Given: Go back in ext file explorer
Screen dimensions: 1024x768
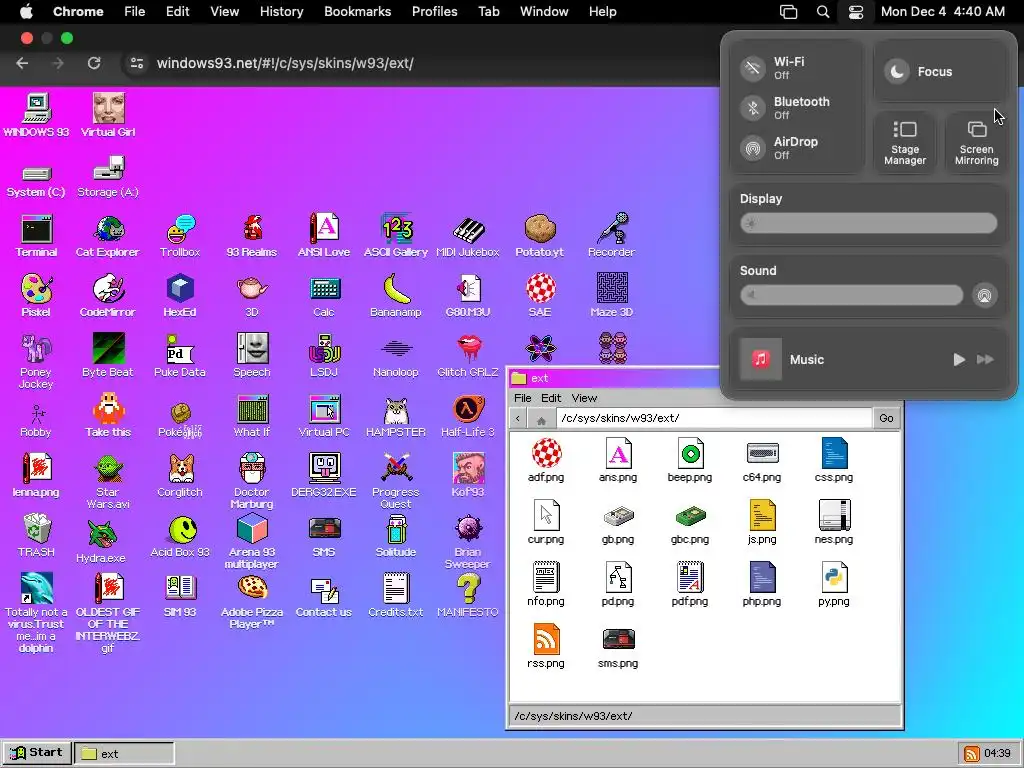Looking at the screenshot, I should point(518,419).
